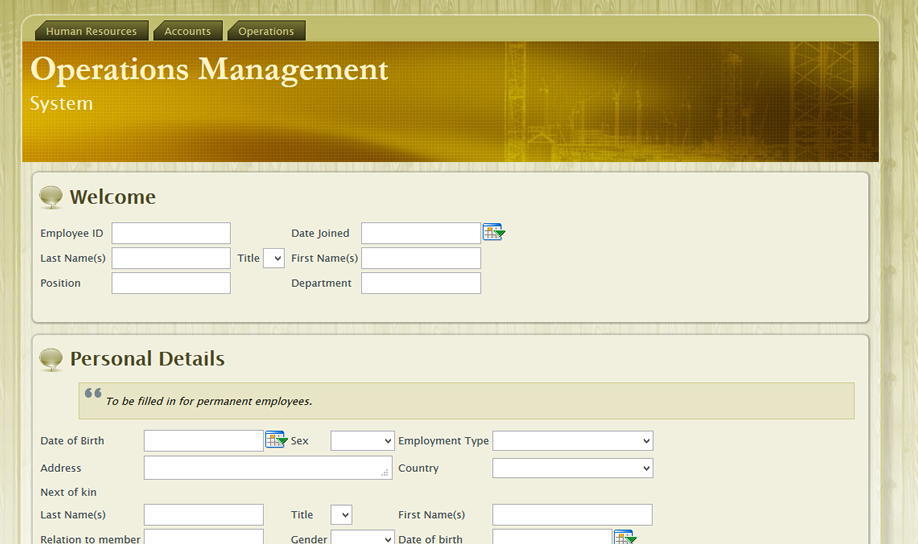Image resolution: width=918 pixels, height=544 pixels.
Task: Open the Accounts tab
Action: (x=188, y=31)
